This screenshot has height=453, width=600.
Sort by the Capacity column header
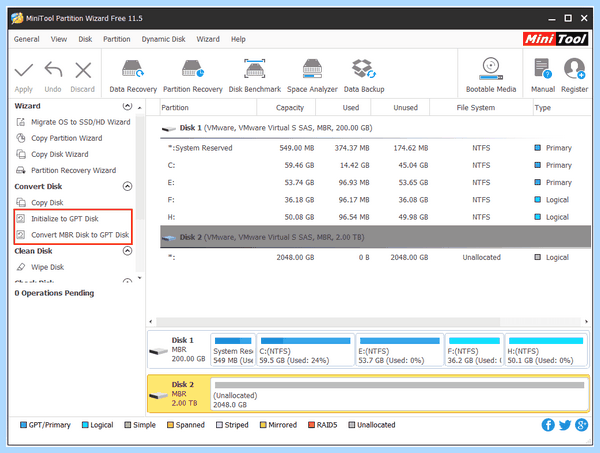pyautogui.click(x=286, y=108)
